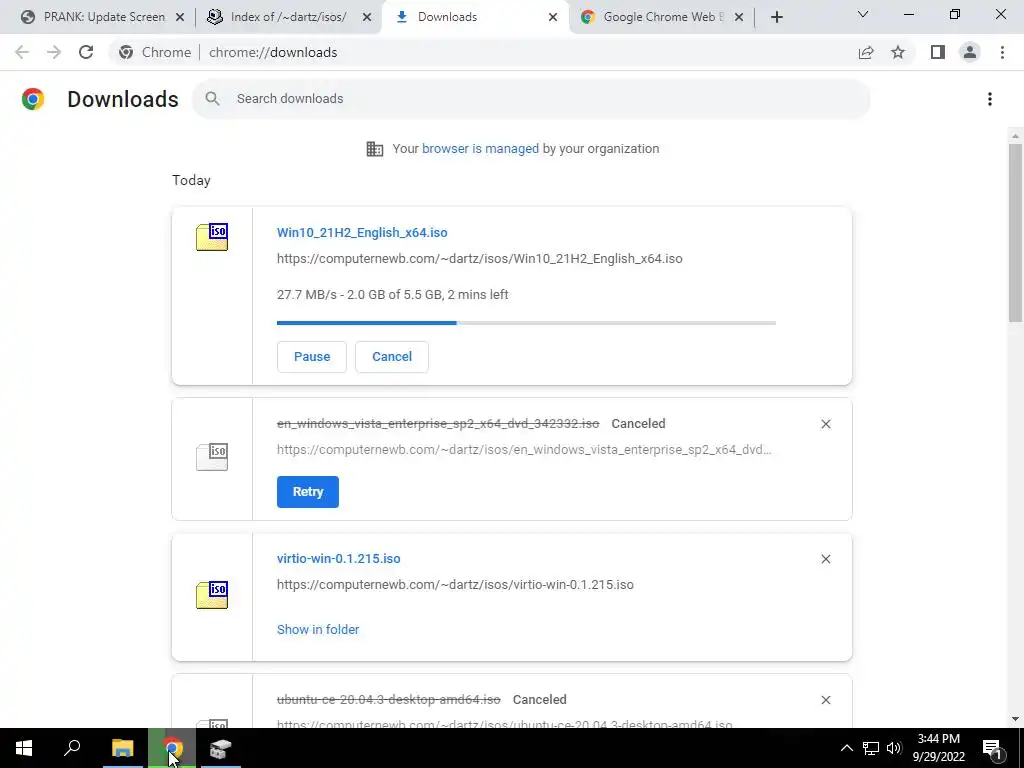Retry the Vista enterprise iso download
Screen dimensions: 1024x768
[x=308, y=492]
